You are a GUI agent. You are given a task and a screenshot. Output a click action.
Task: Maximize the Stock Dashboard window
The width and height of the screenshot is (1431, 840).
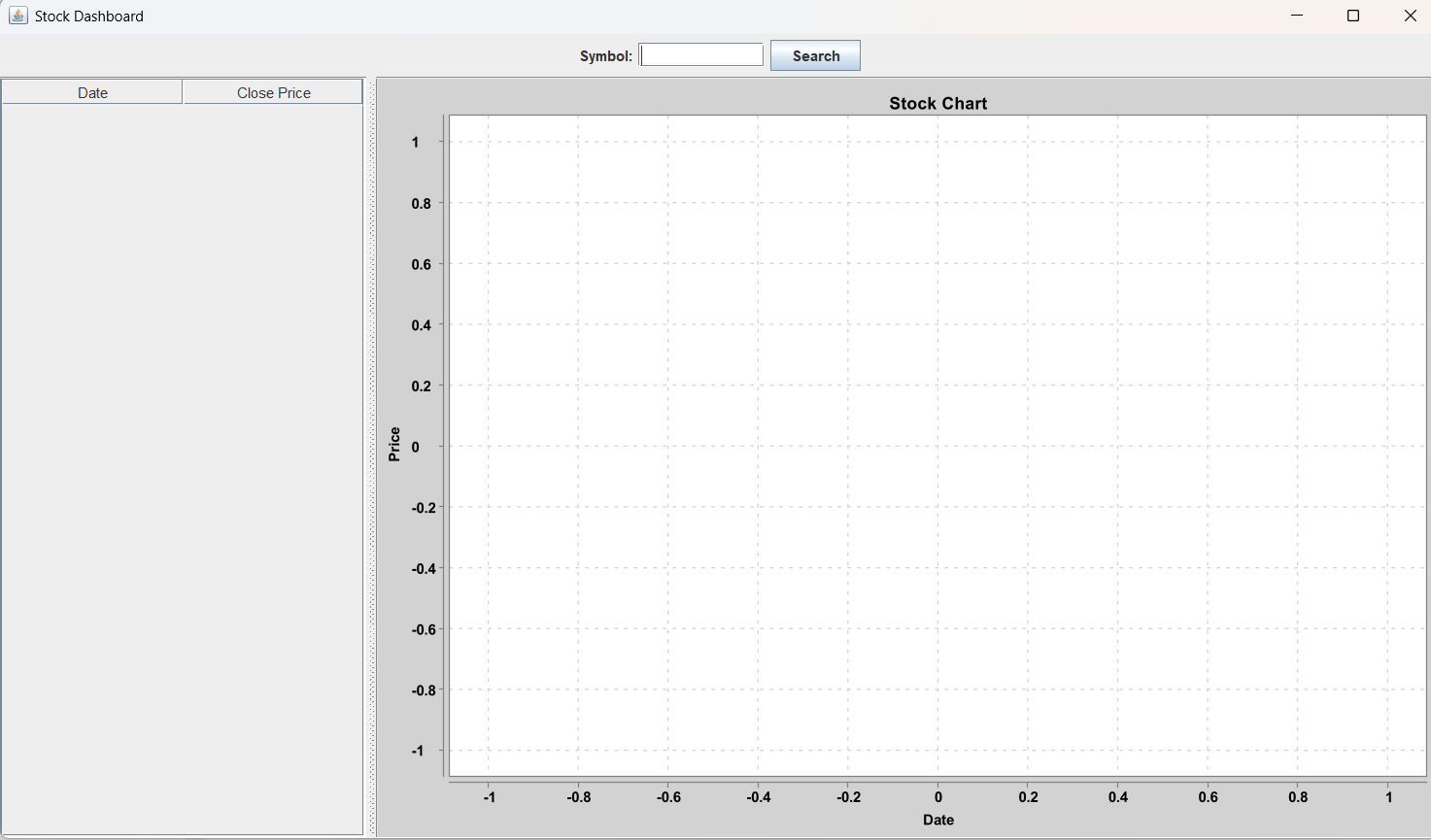point(1353,16)
